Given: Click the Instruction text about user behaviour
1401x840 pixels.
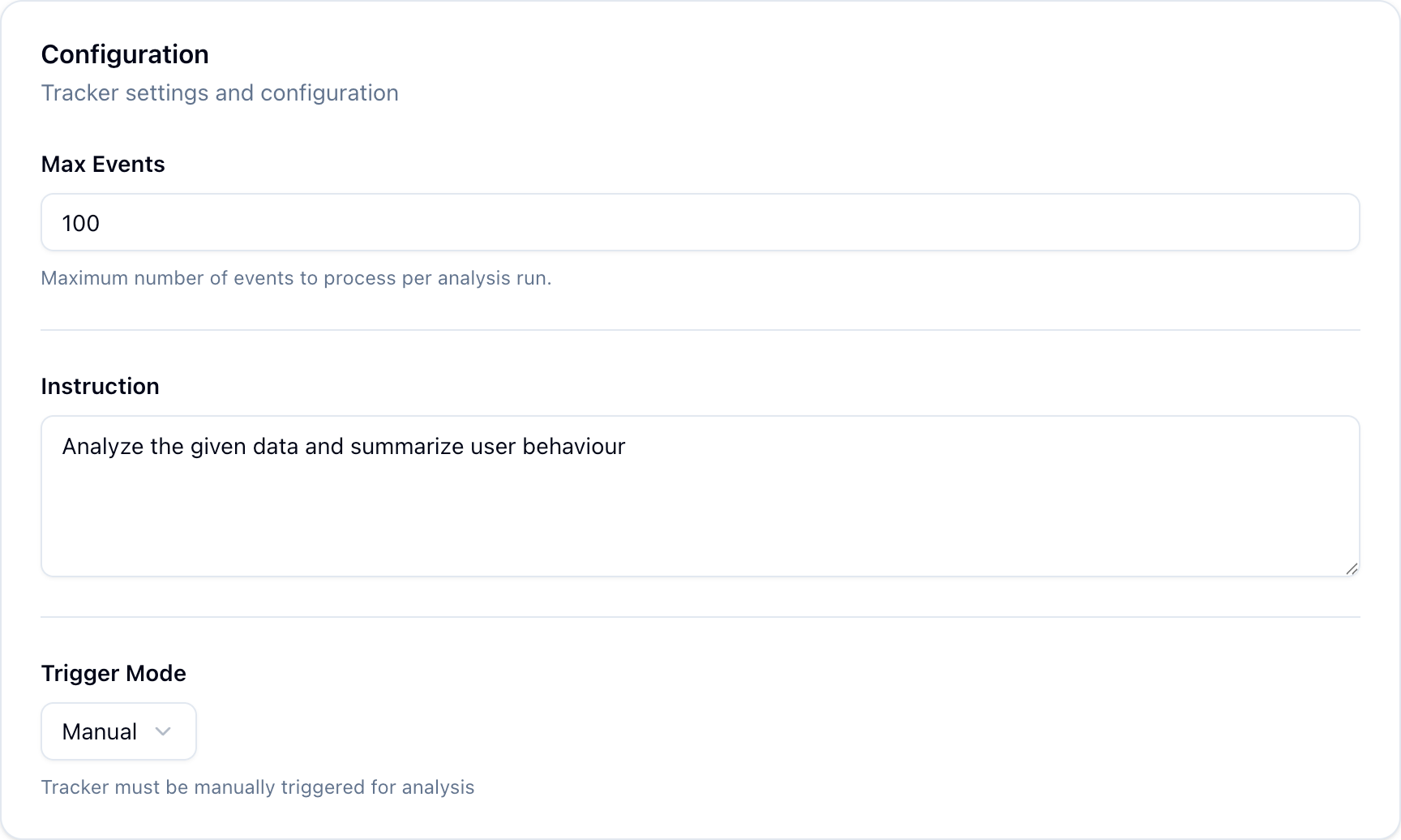Looking at the screenshot, I should point(343,446).
